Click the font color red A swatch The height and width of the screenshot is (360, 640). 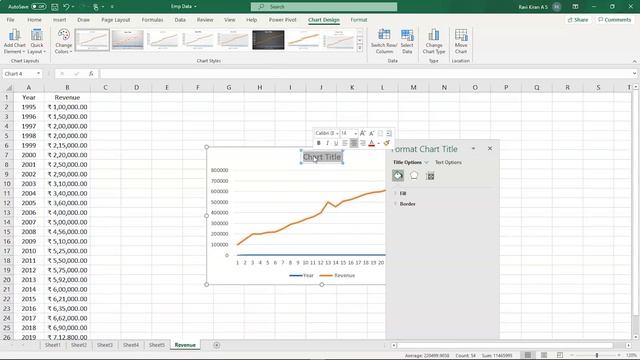371,143
